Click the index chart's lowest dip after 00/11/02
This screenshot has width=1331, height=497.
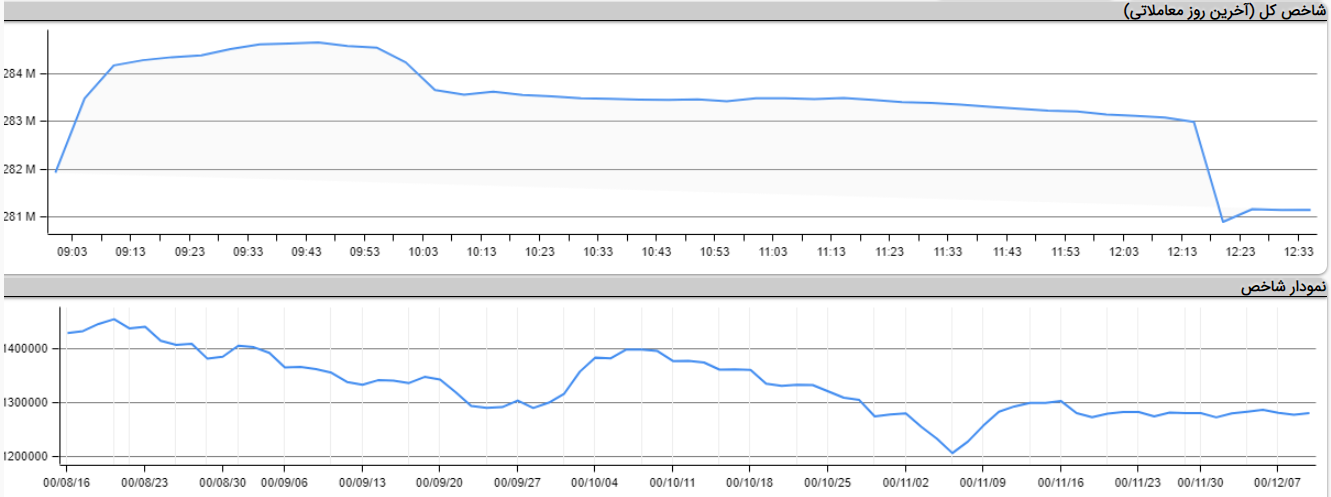(x=952, y=453)
